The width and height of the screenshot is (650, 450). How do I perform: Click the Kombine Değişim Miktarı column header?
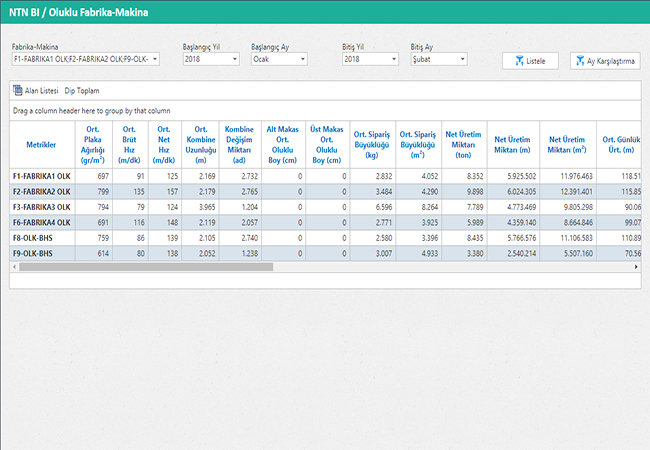pos(238,144)
